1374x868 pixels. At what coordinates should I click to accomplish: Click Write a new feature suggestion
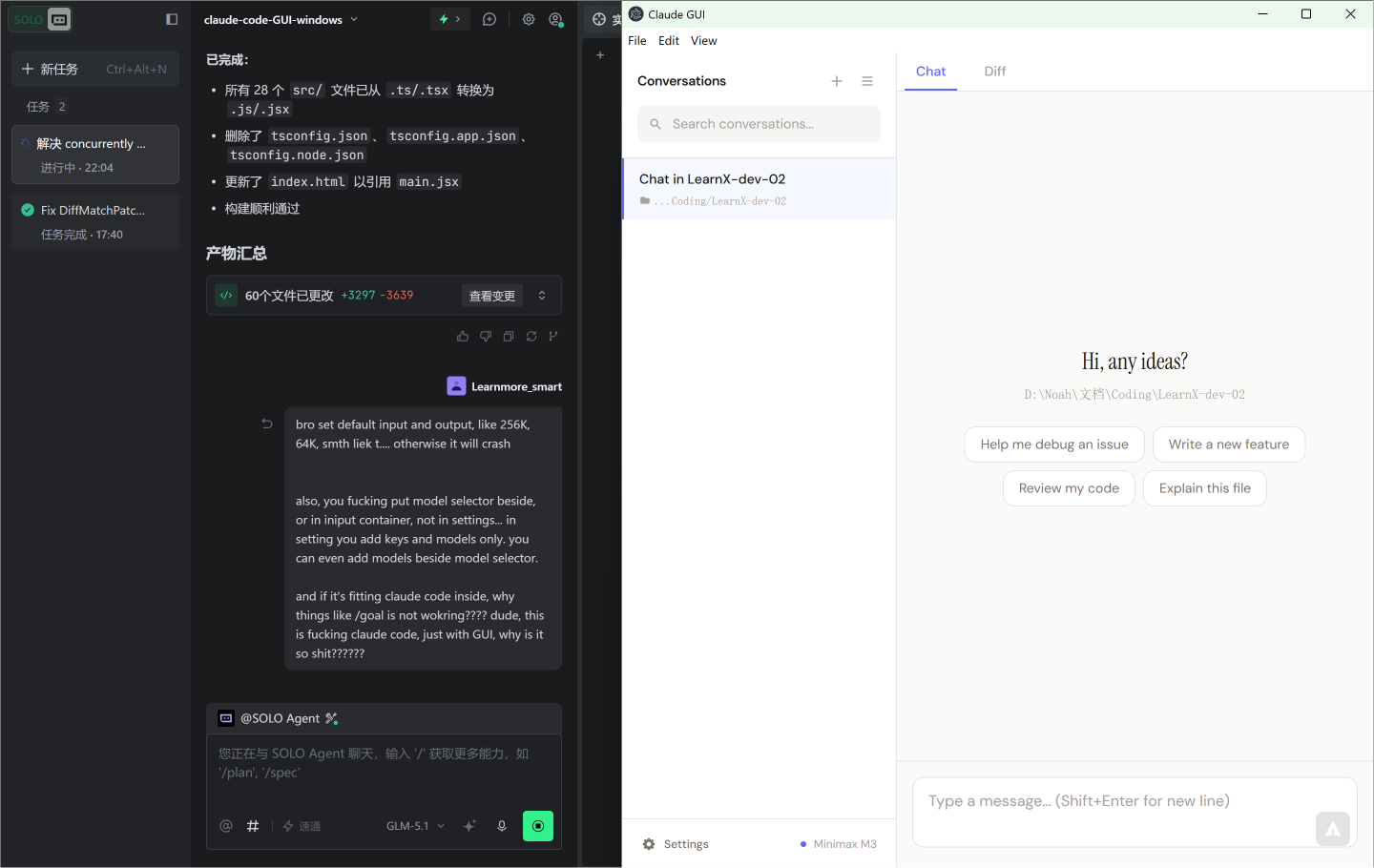pyautogui.click(x=1229, y=444)
